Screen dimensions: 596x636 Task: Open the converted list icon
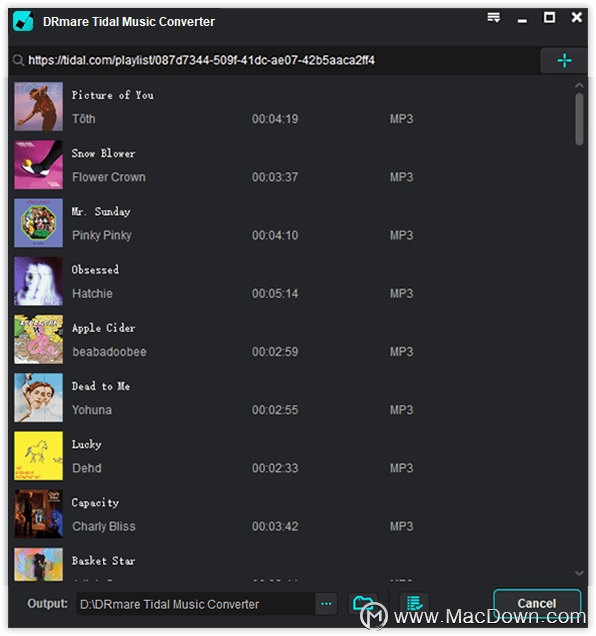click(x=414, y=604)
